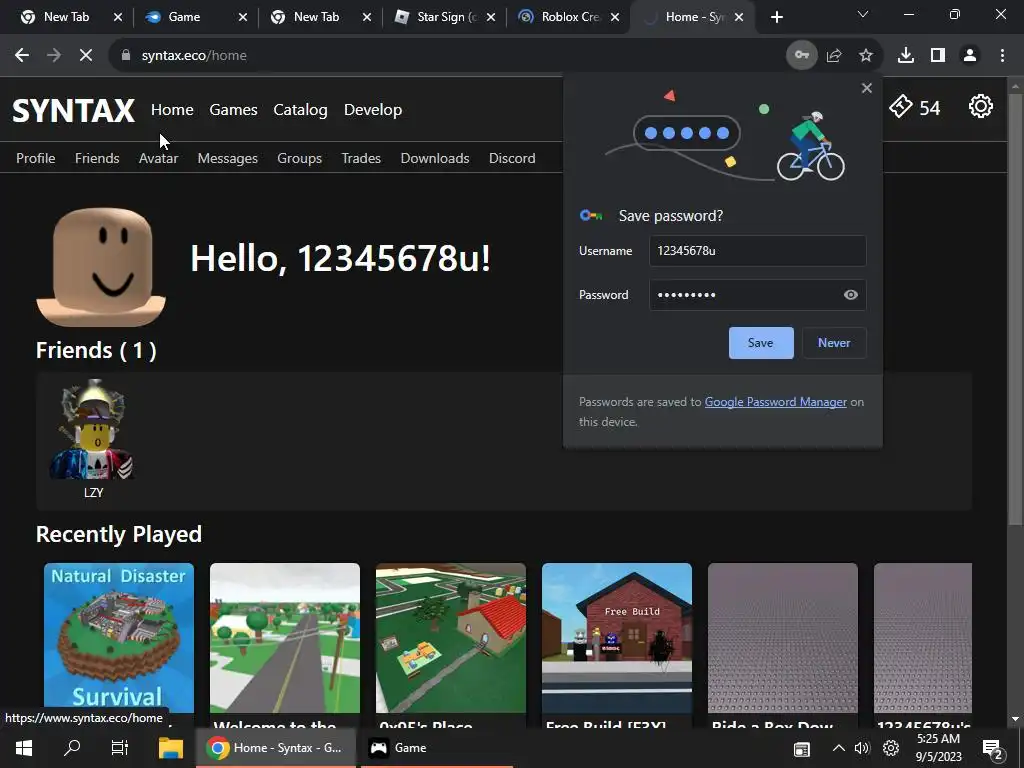The width and height of the screenshot is (1024, 768).
Task: Expand the tab search chevron
Action: [x=863, y=14]
